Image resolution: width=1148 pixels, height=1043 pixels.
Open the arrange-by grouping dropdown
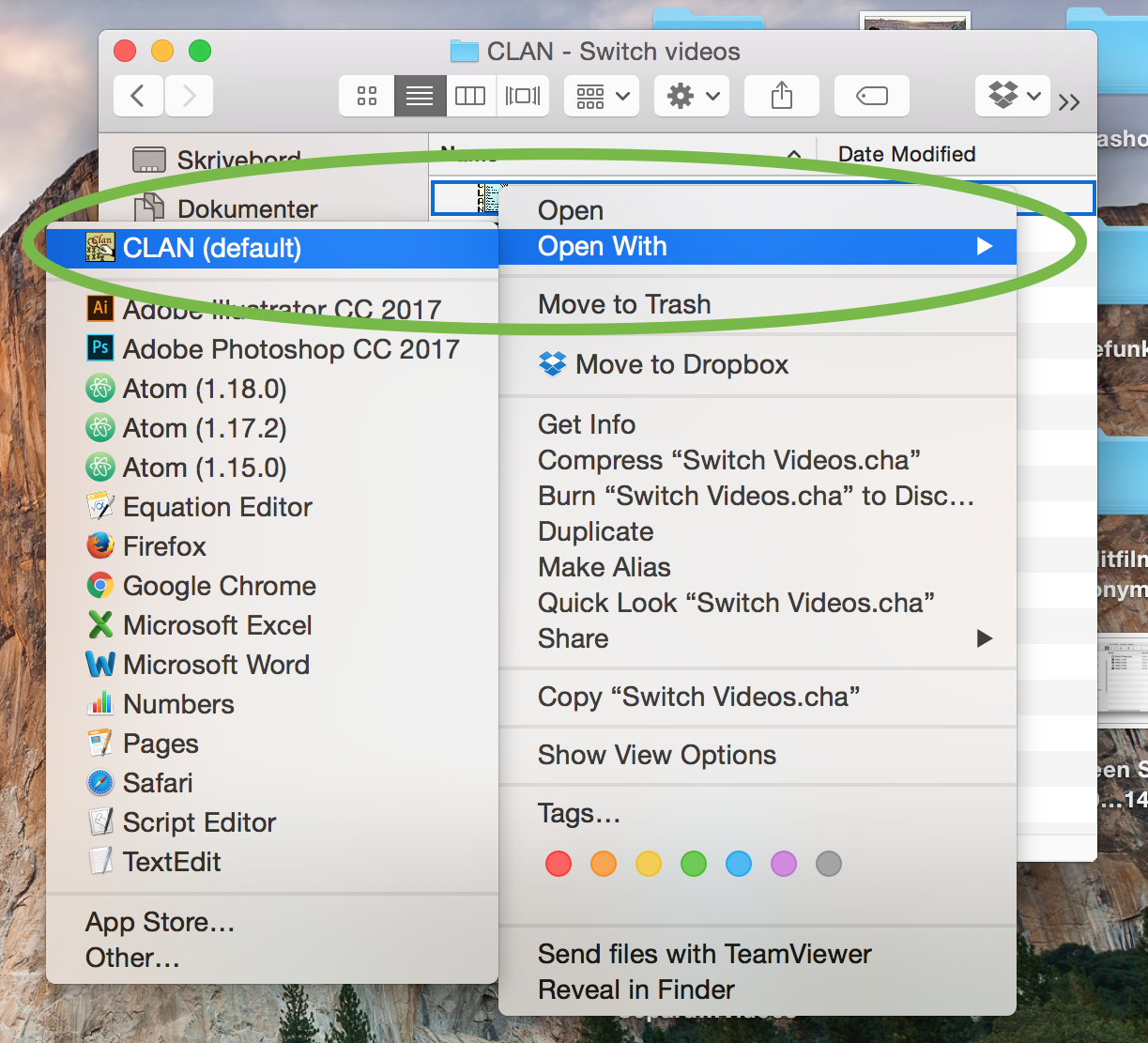tap(602, 96)
